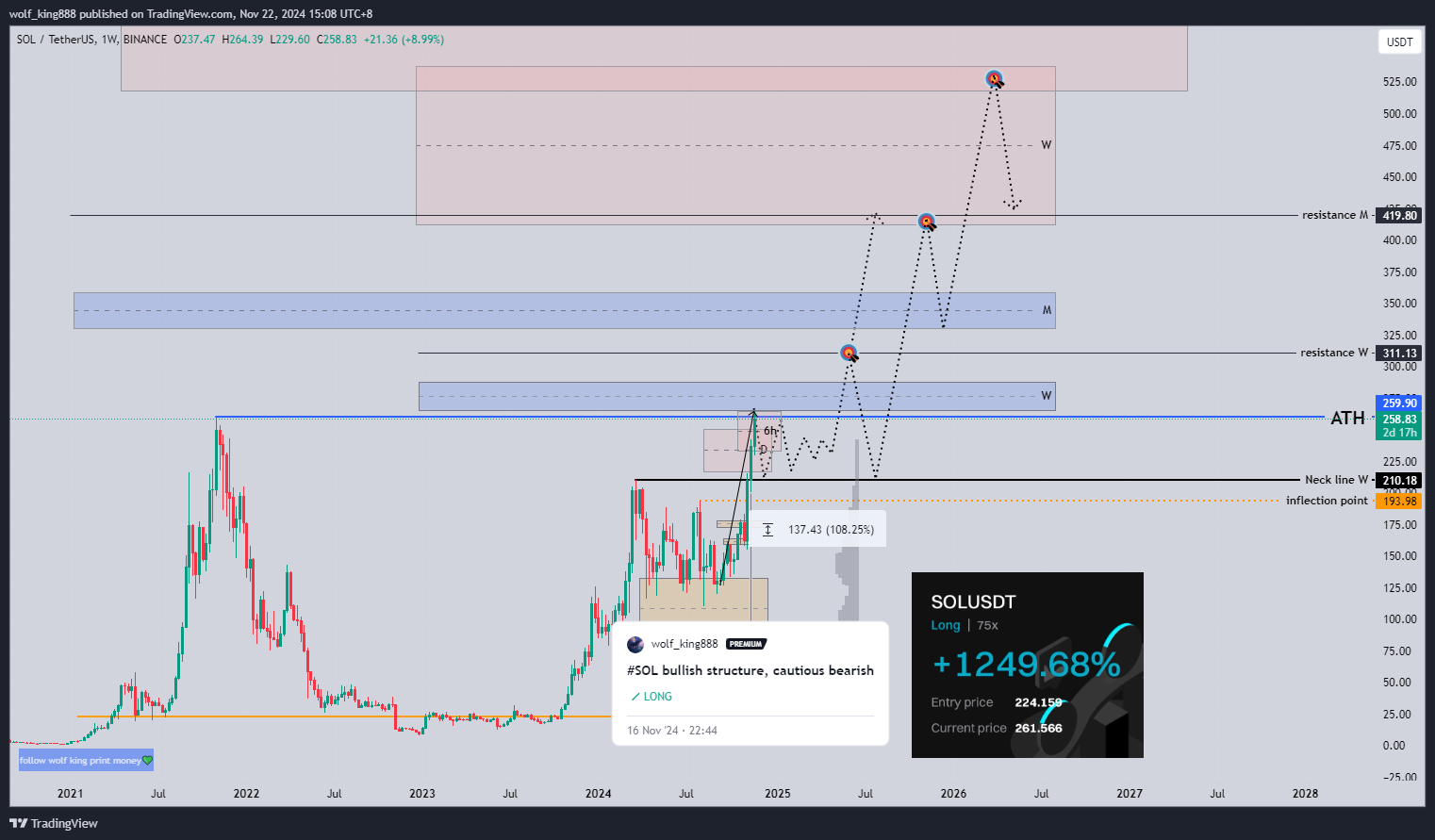1435x840 pixels.
Task: Click the 2d 17h countdown label
Action: click(1399, 433)
